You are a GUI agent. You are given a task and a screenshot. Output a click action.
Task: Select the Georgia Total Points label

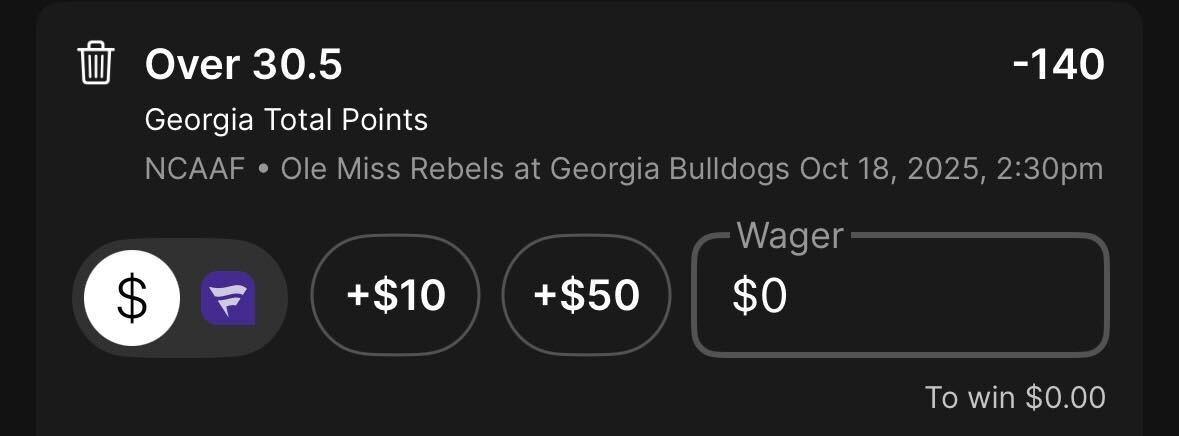coord(286,121)
